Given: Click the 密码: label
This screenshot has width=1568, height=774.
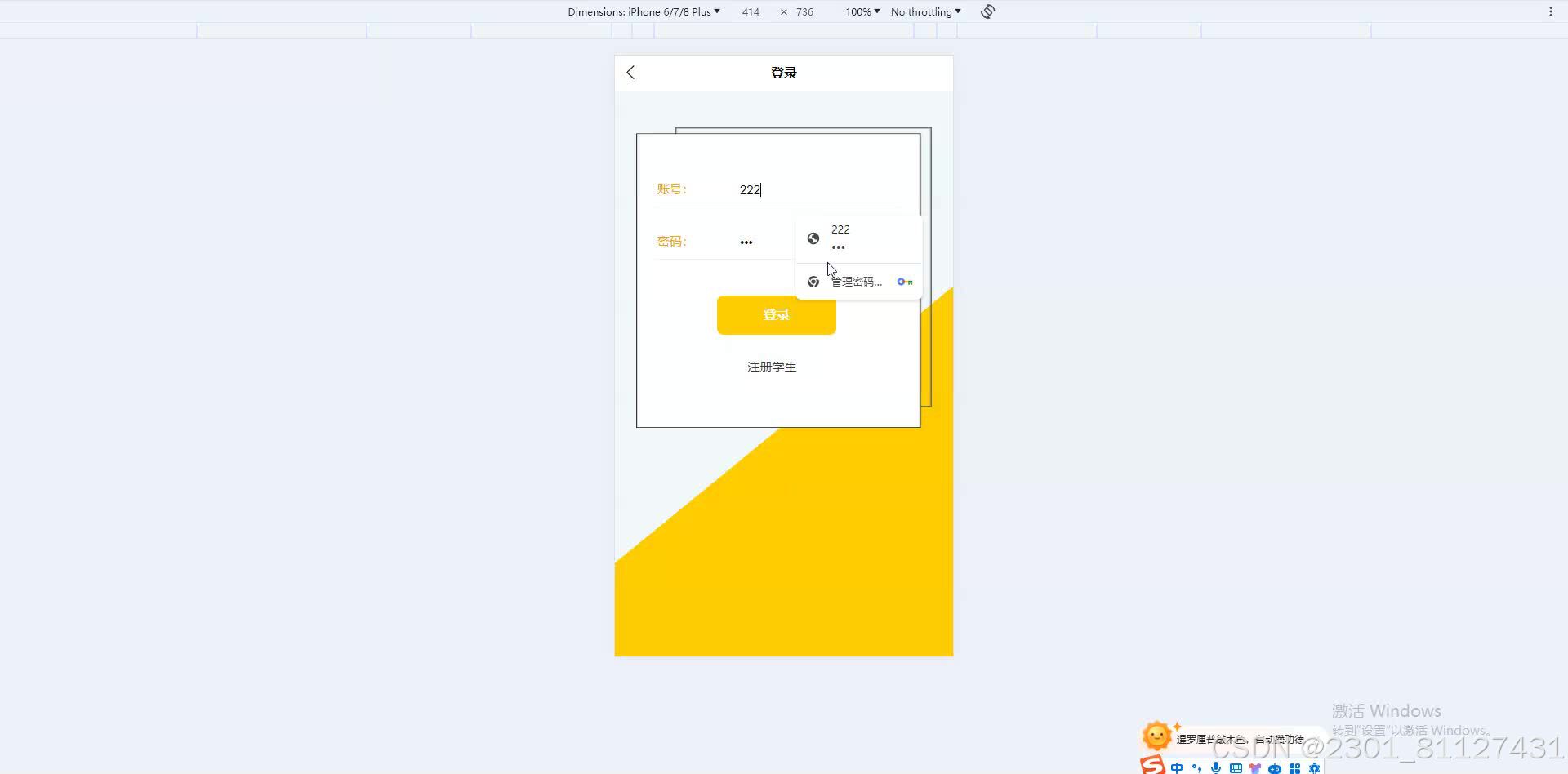Looking at the screenshot, I should tap(672, 242).
